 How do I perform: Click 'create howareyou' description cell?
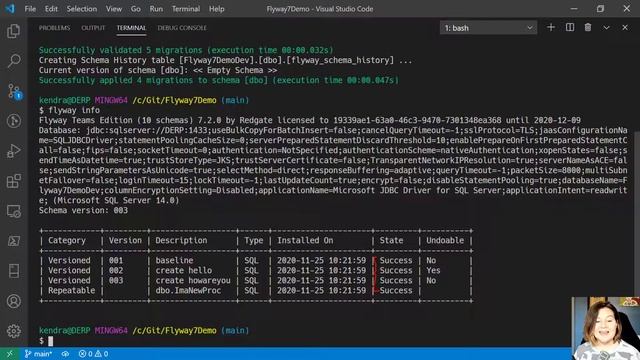pyautogui.click(x=193, y=280)
